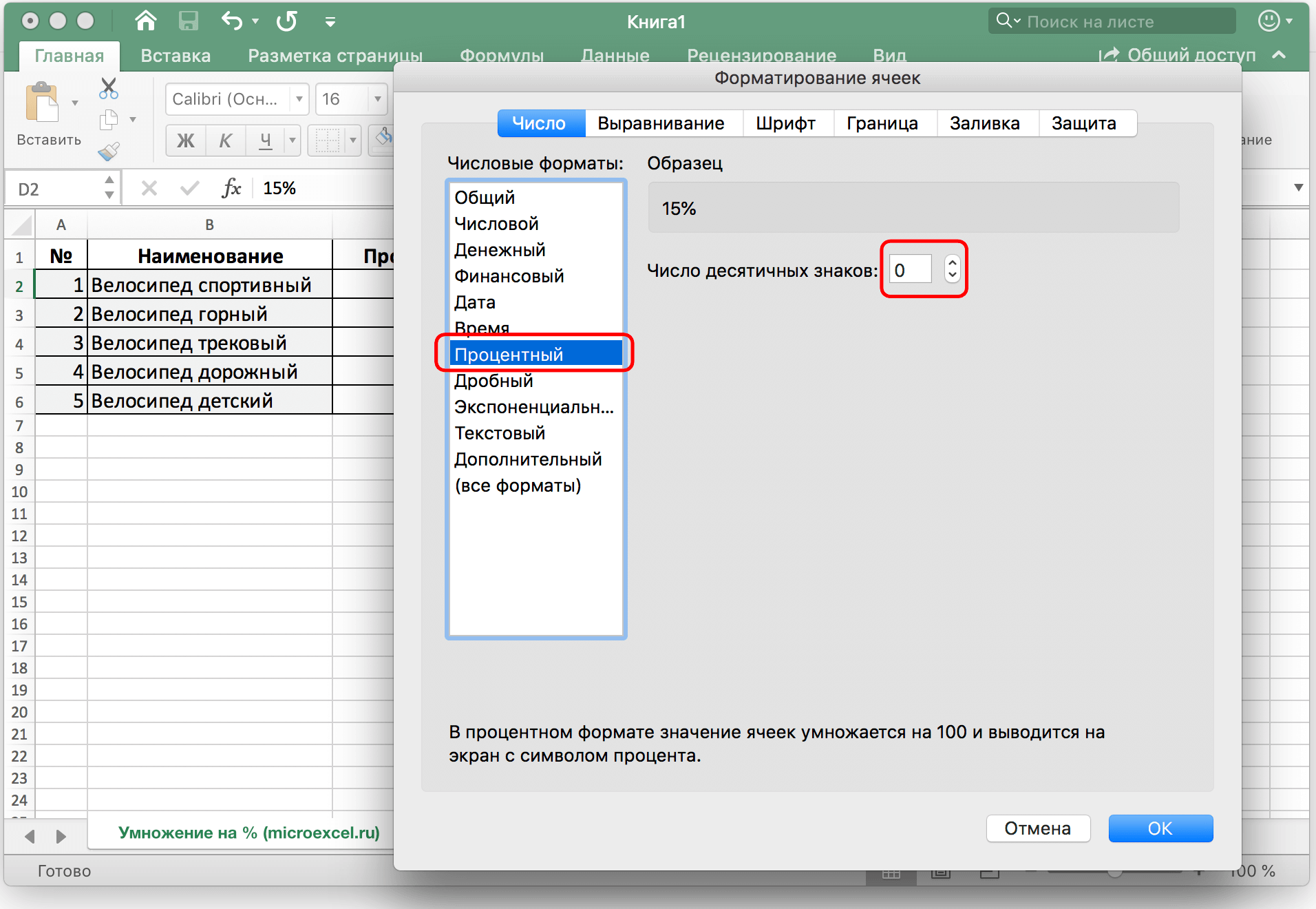
Task: Open the Заливка tab in dialog
Action: (x=984, y=123)
